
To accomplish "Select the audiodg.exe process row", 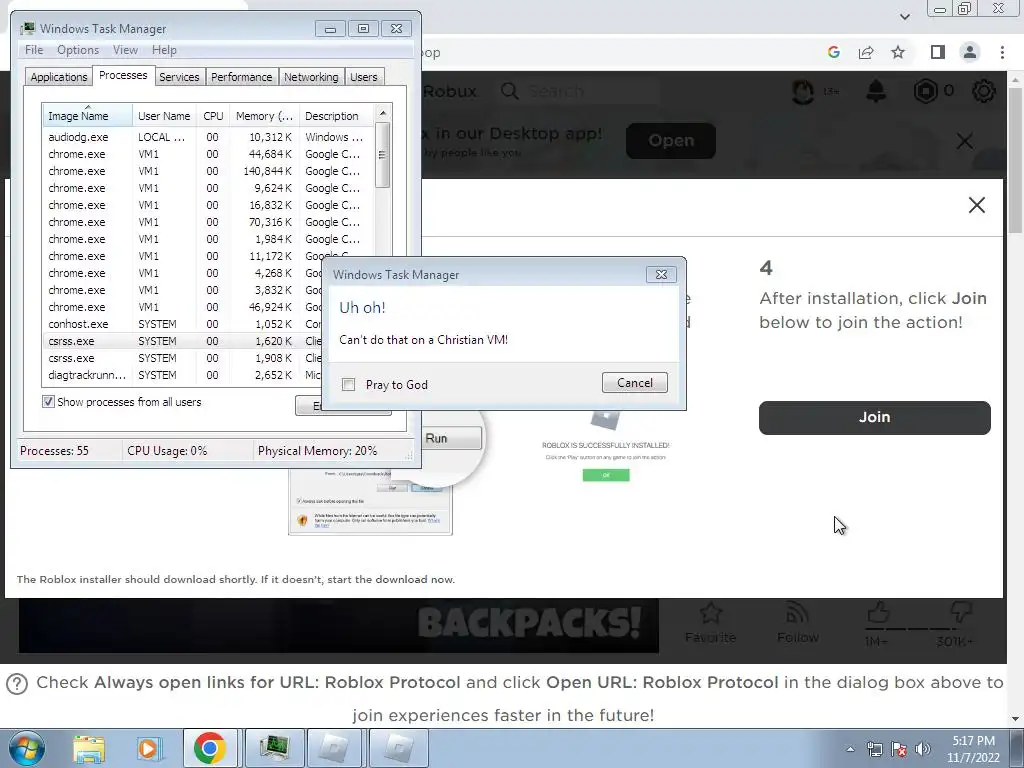I will pos(208,137).
